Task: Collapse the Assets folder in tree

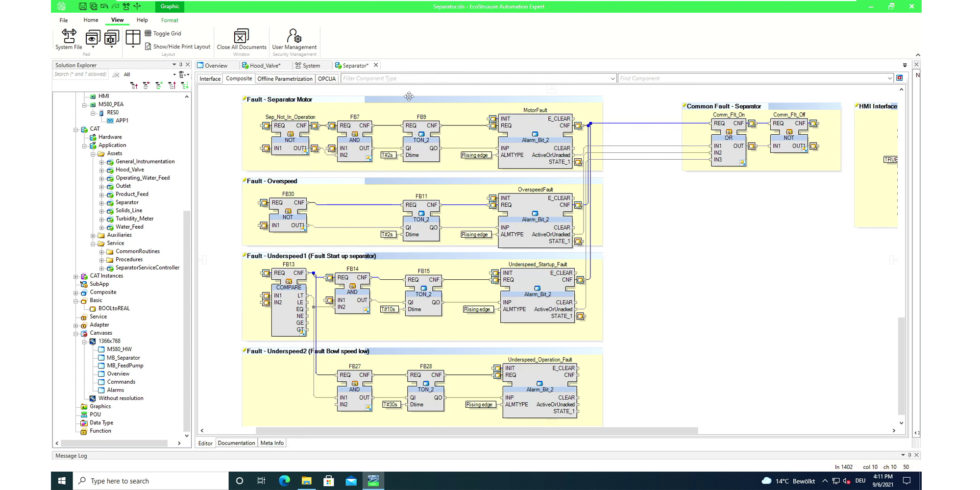Action: [x=93, y=153]
